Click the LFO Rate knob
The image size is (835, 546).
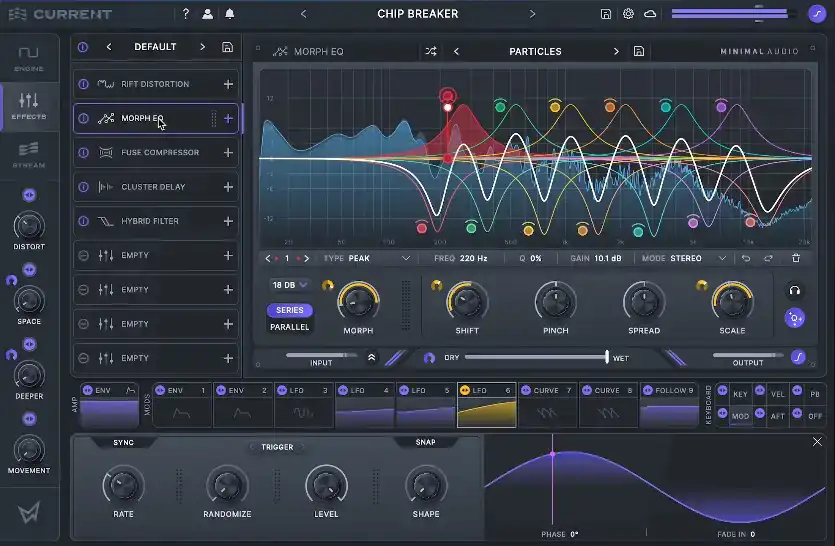pyautogui.click(x=123, y=486)
